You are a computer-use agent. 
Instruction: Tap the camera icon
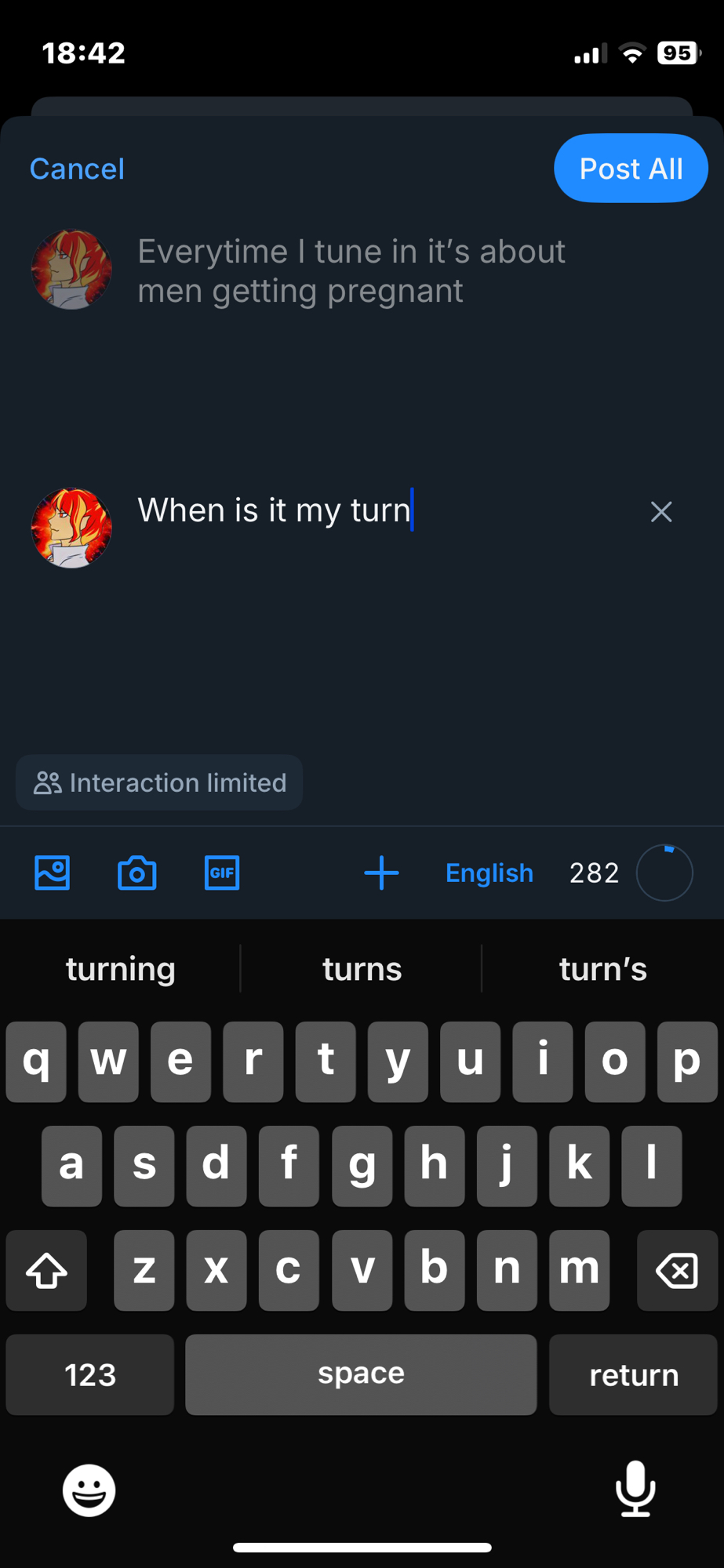(x=137, y=873)
